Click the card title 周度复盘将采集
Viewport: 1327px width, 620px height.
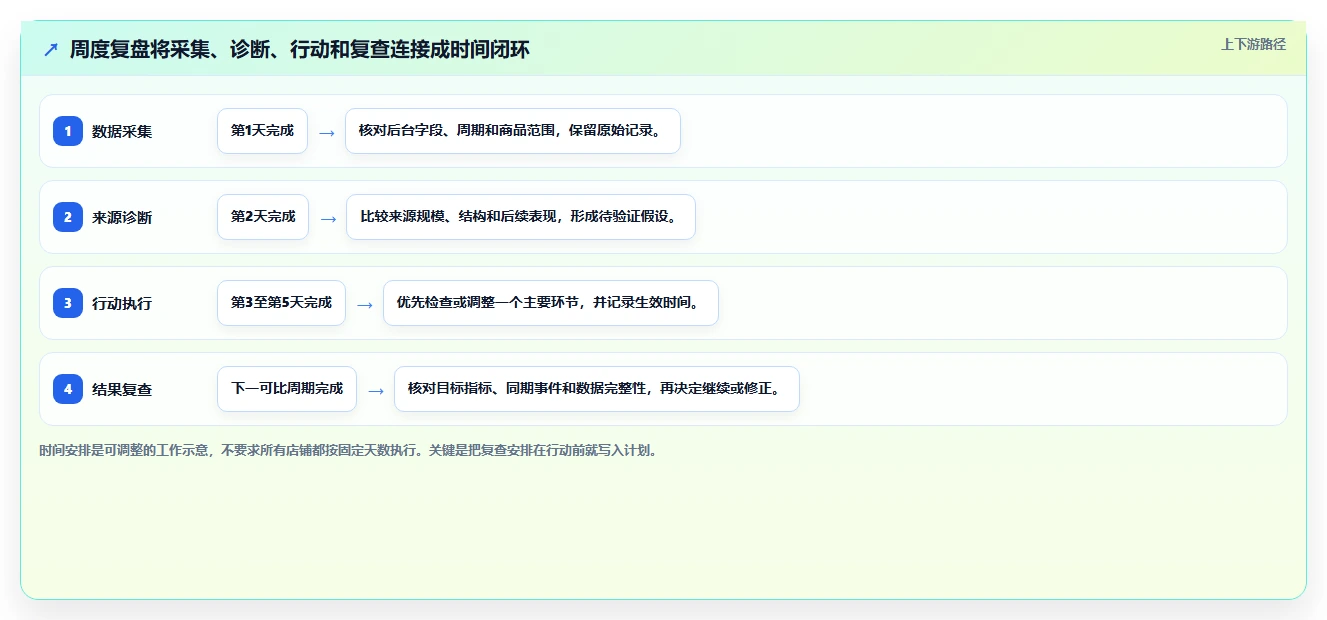click(300, 49)
